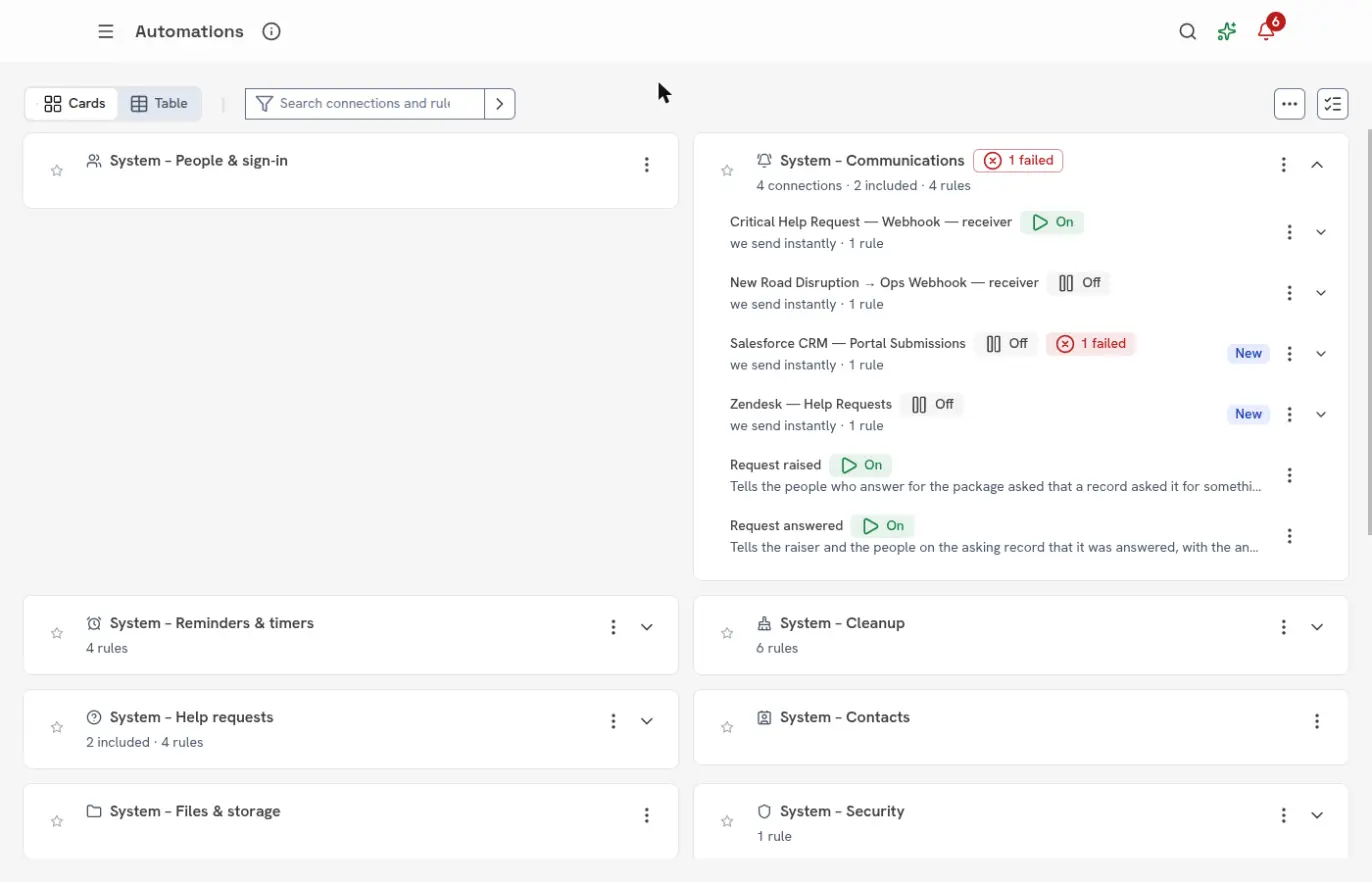The height and width of the screenshot is (882, 1372).
Task: Open the Request answered rule
Action: tap(787, 526)
